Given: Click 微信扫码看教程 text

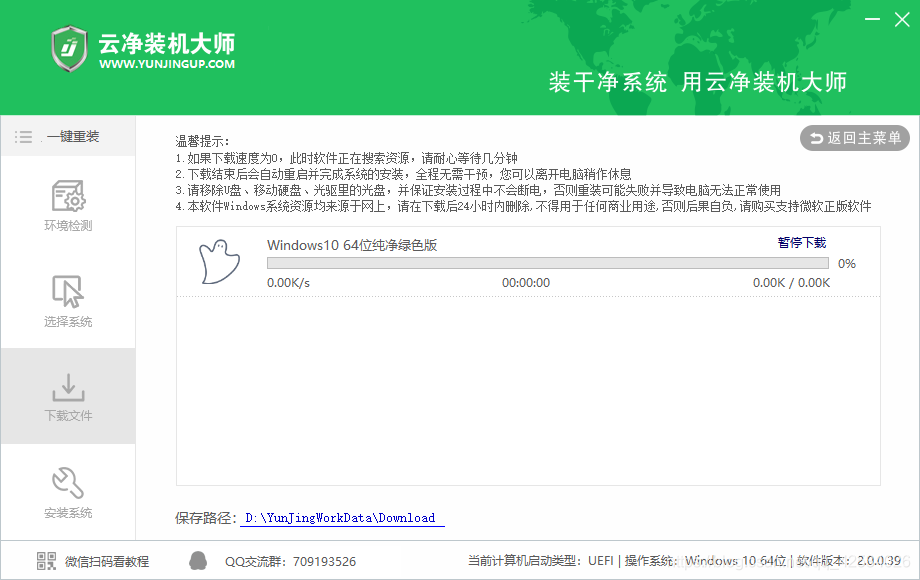Looking at the screenshot, I should pos(107,562).
